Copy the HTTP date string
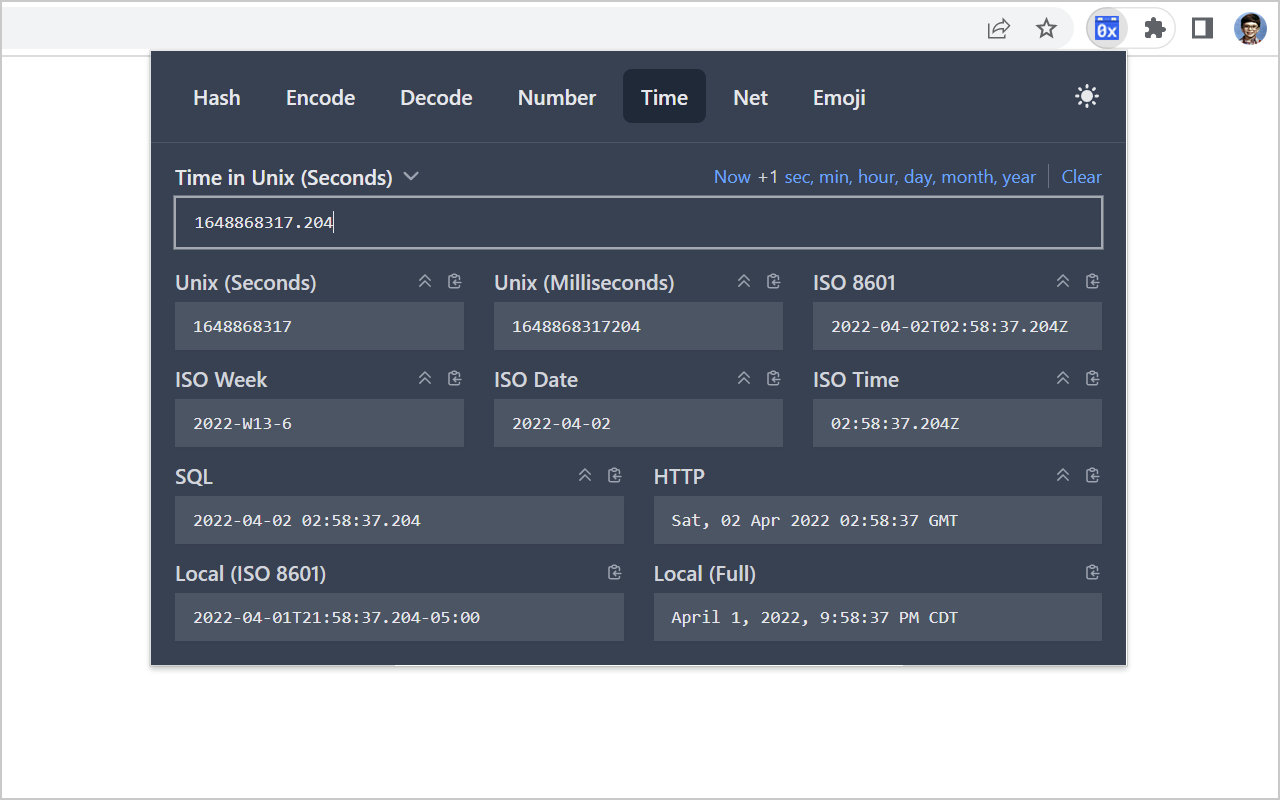 pos(1092,475)
